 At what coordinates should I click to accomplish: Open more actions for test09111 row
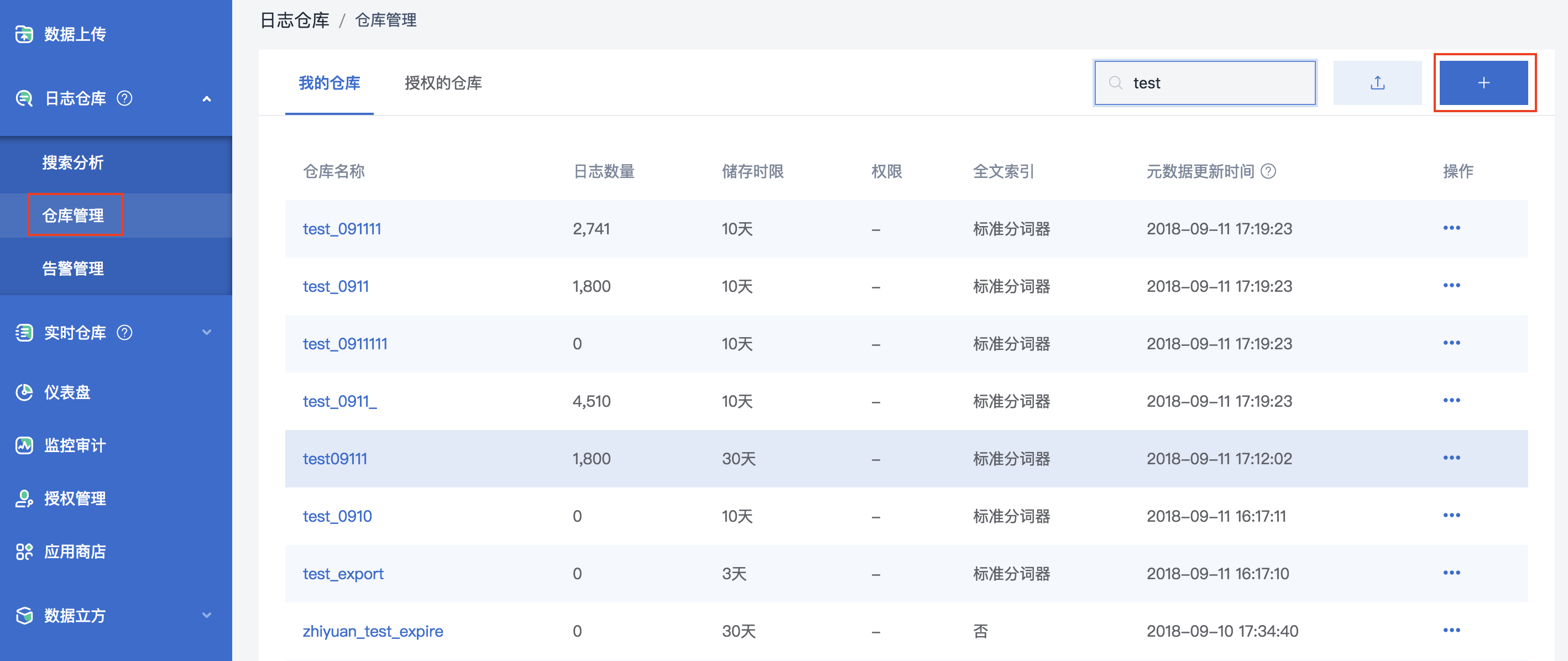click(1452, 458)
